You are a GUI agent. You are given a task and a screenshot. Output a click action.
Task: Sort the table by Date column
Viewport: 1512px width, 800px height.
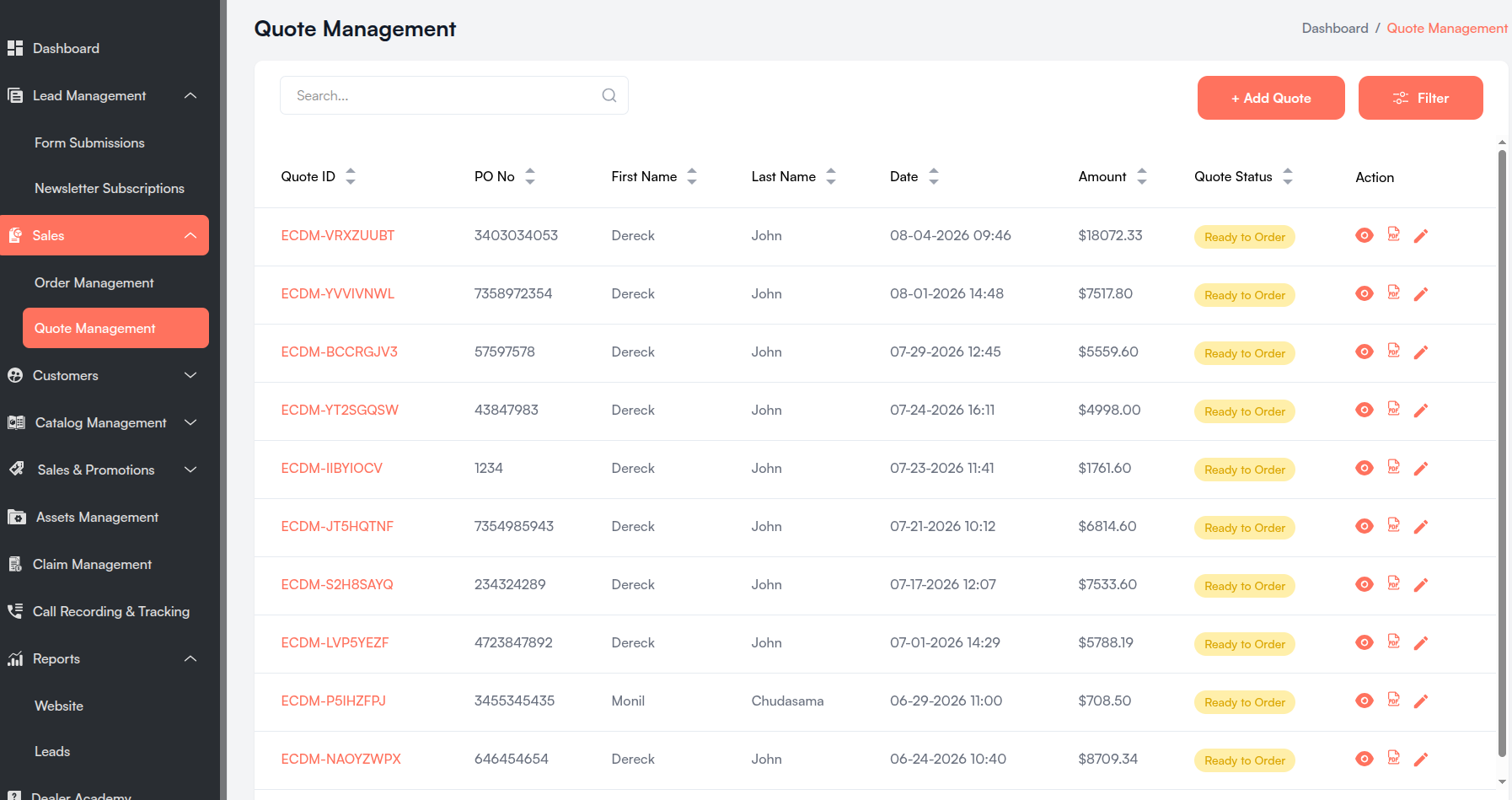click(x=934, y=176)
